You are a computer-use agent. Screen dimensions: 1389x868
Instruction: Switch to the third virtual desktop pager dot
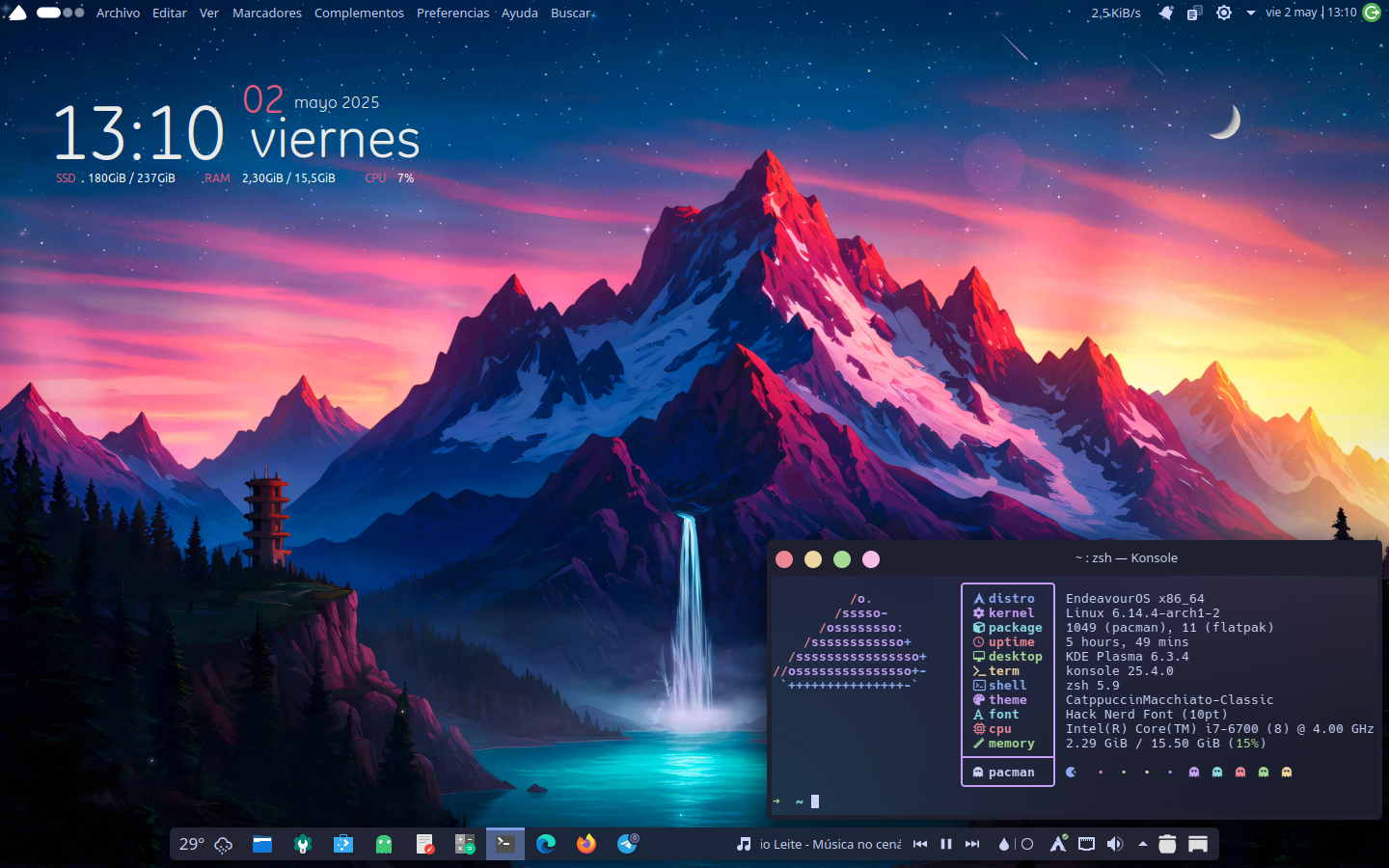coord(79,13)
